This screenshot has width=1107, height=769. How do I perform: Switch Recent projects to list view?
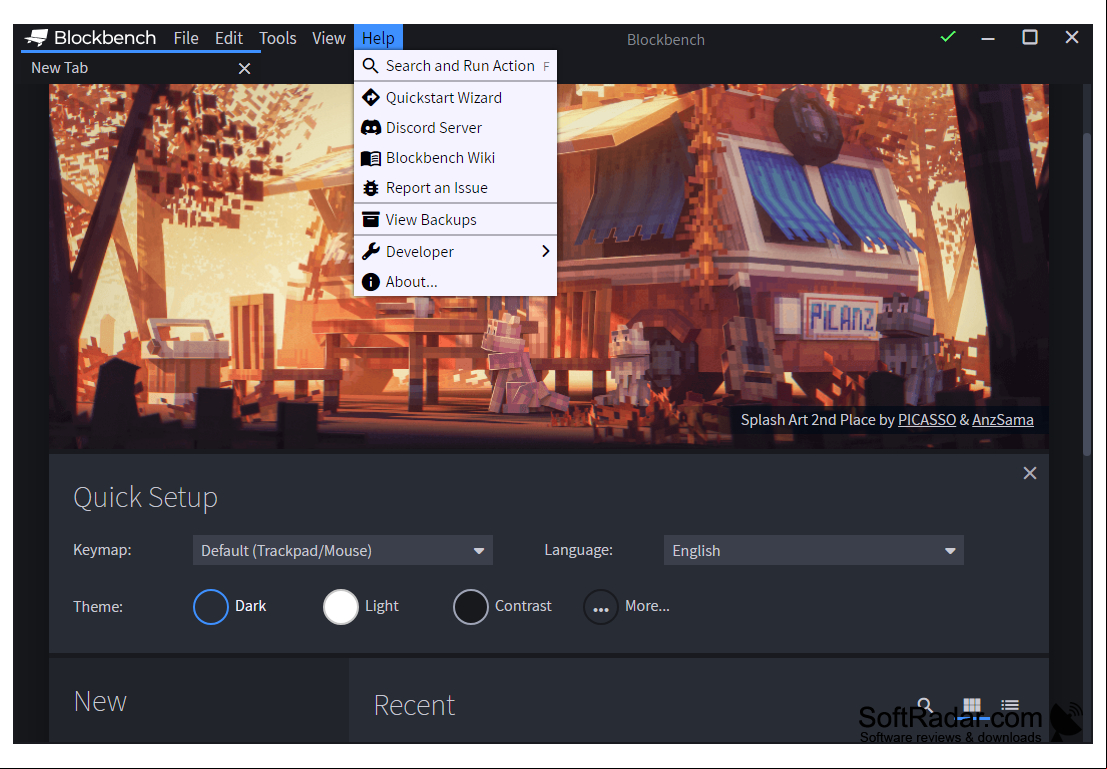[x=1010, y=705]
